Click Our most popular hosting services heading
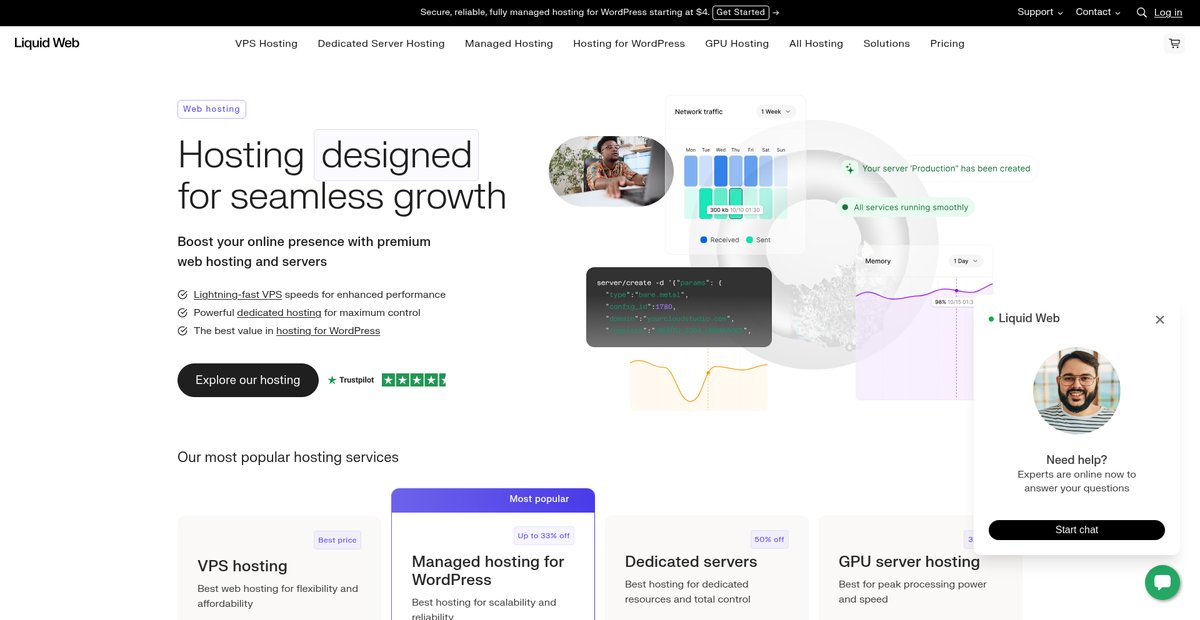The width and height of the screenshot is (1200, 620). tap(288, 457)
